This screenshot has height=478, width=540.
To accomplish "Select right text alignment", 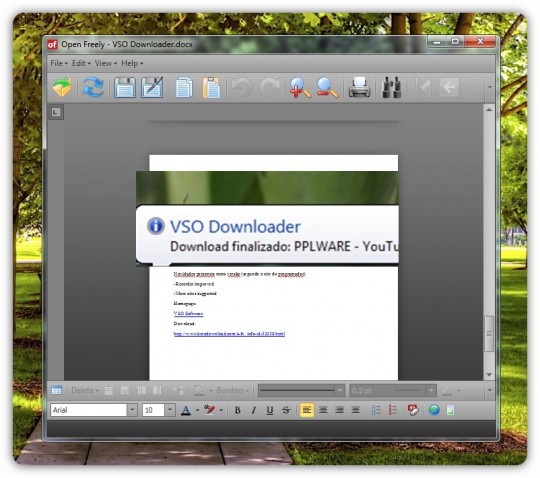I will click(339, 410).
